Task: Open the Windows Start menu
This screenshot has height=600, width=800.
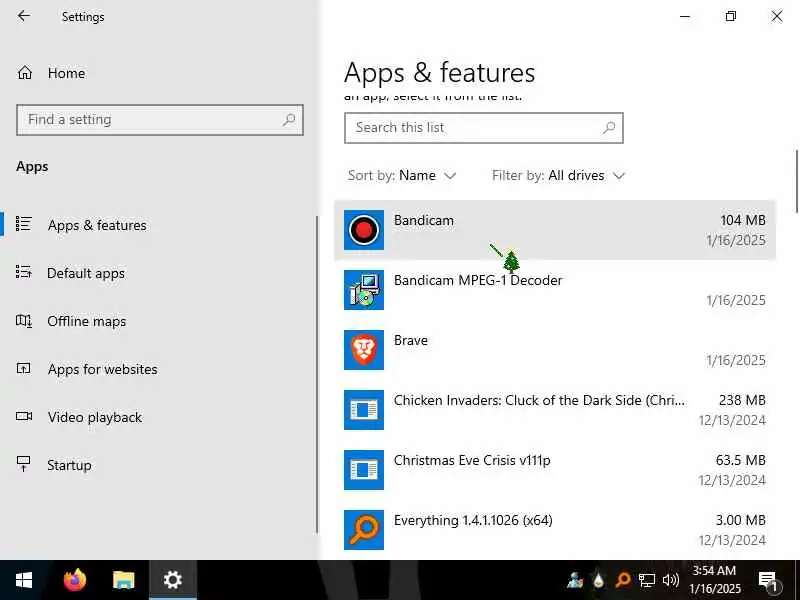Action: coord(24,580)
